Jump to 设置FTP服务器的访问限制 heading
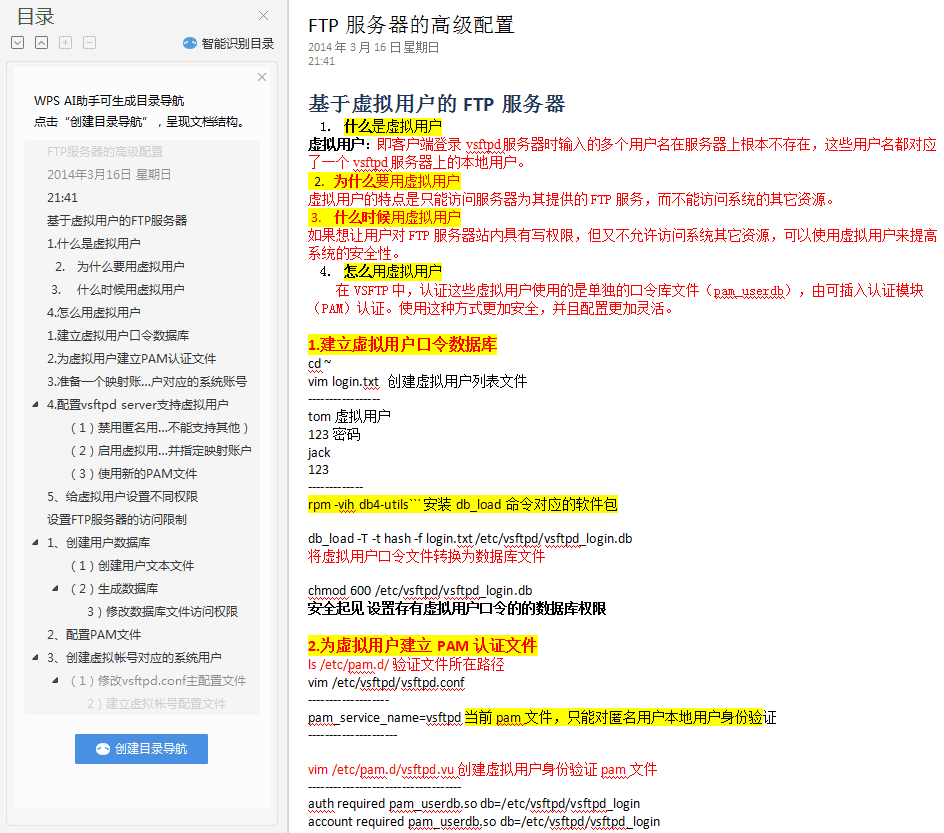 110,518
